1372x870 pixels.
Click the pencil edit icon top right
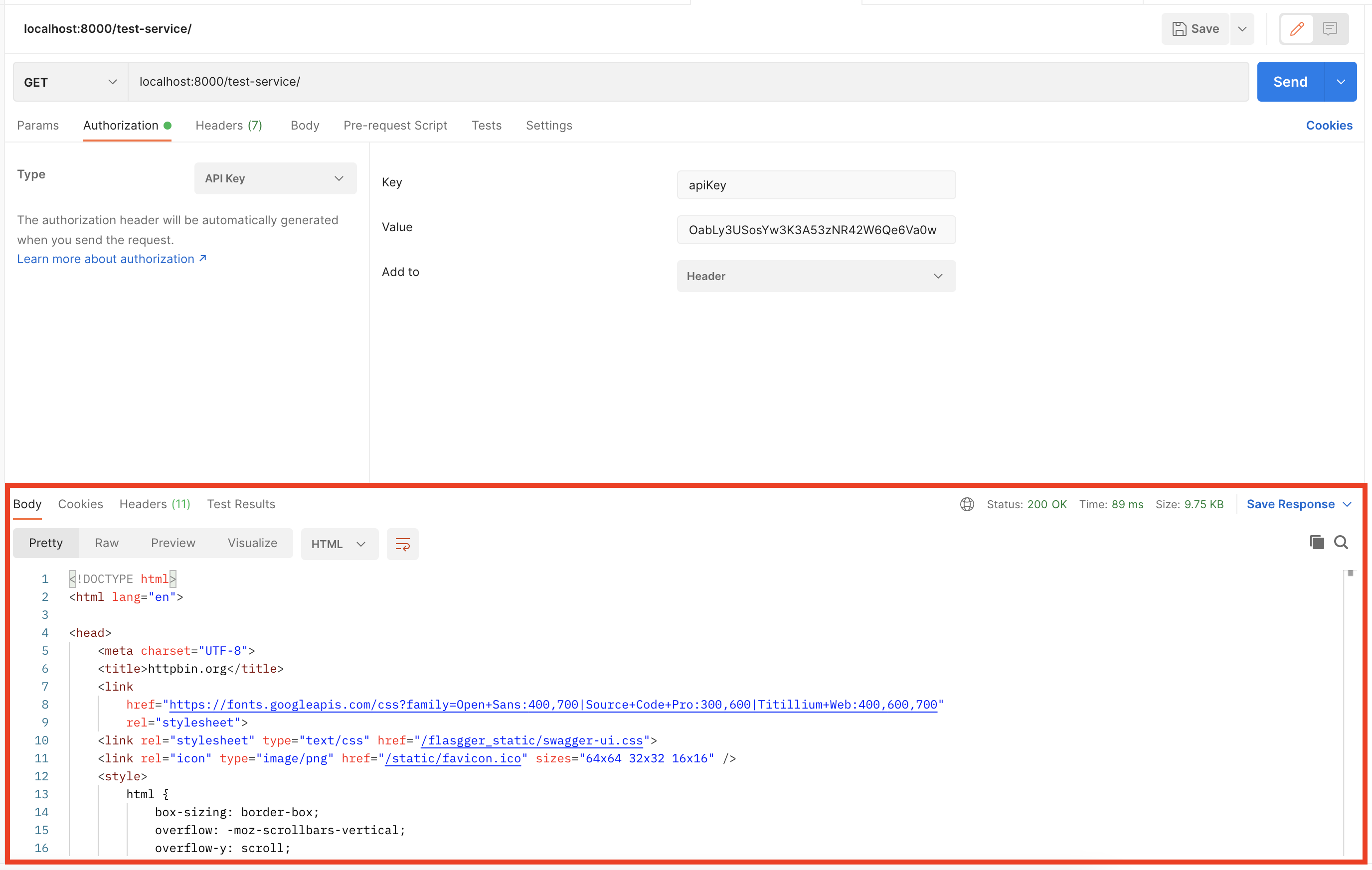(1297, 28)
